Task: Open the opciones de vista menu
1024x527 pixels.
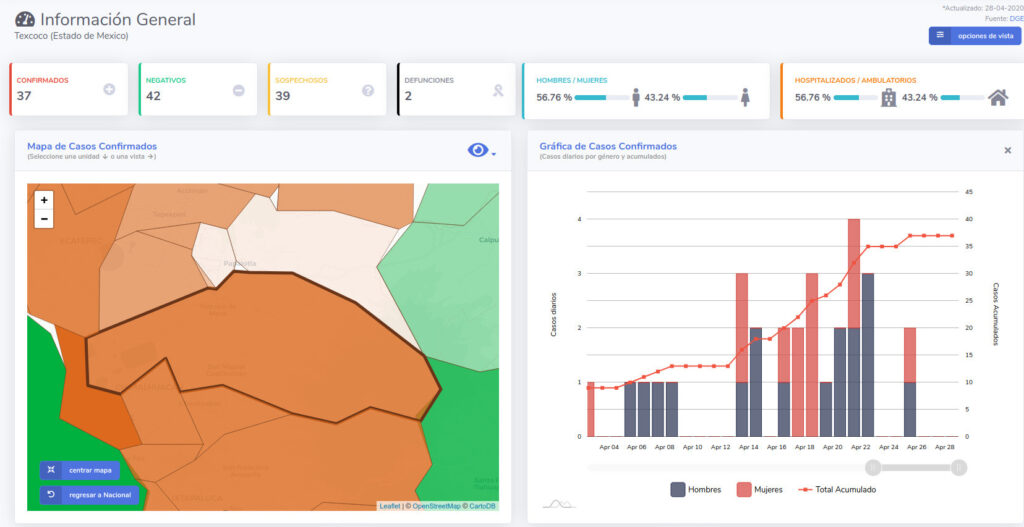Action: point(974,36)
